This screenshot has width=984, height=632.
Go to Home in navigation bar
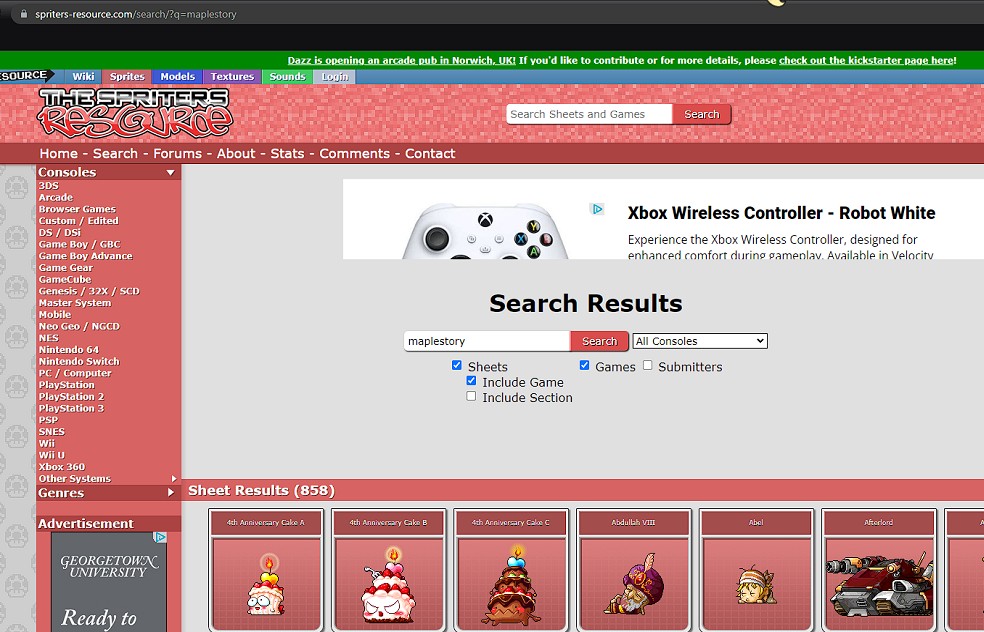[58, 154]
